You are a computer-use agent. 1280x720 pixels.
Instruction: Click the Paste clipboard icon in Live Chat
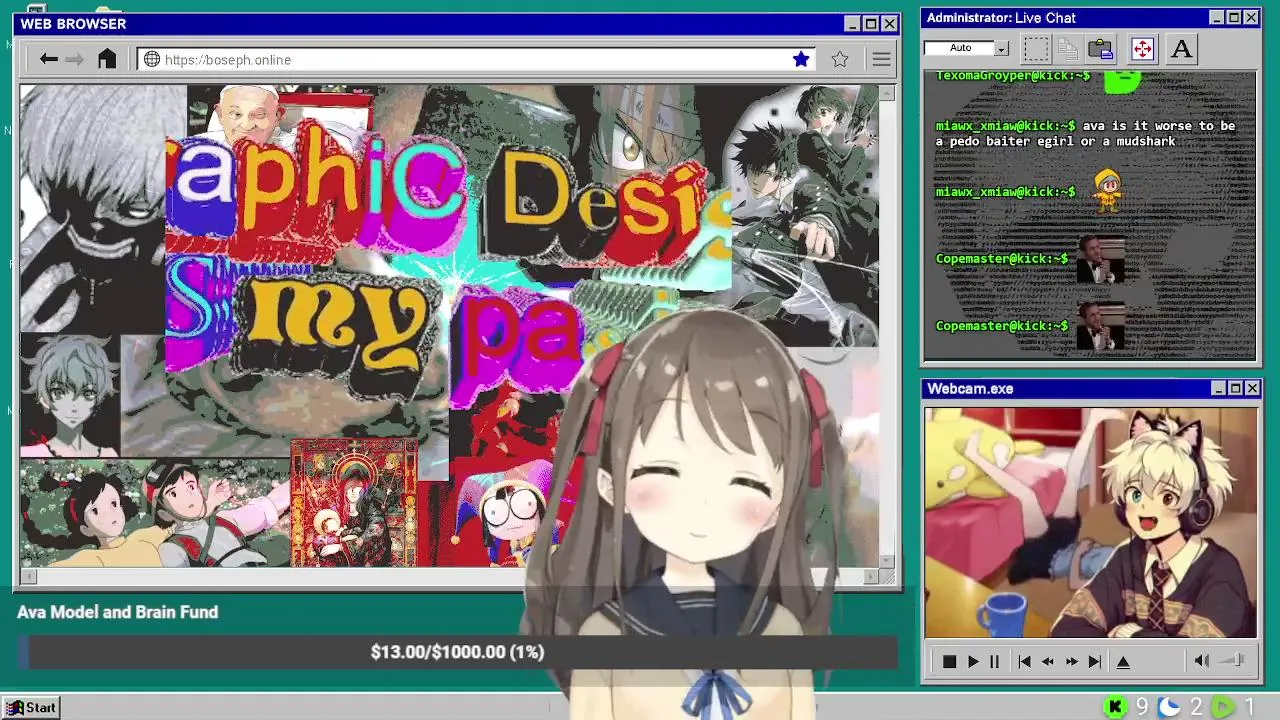pyautogui.click(x=1101, y=48)
